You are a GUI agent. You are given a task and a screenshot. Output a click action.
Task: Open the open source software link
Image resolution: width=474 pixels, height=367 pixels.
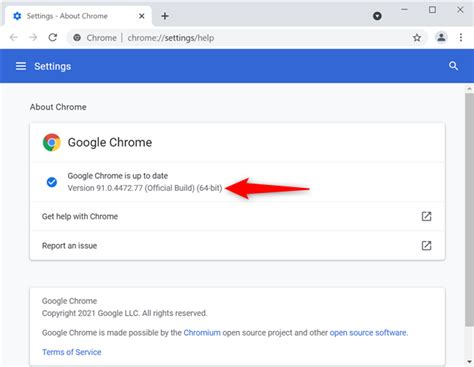(x=368, y=333)
